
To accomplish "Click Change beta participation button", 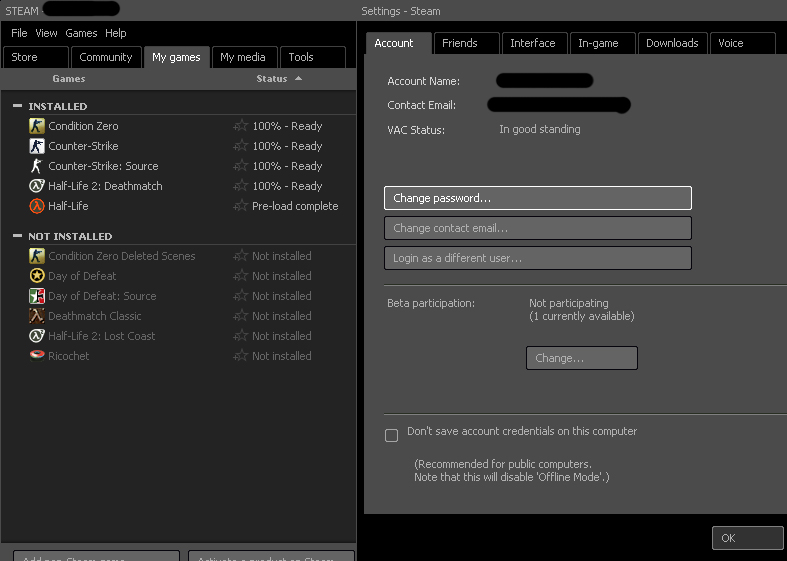I will point(582,358).
